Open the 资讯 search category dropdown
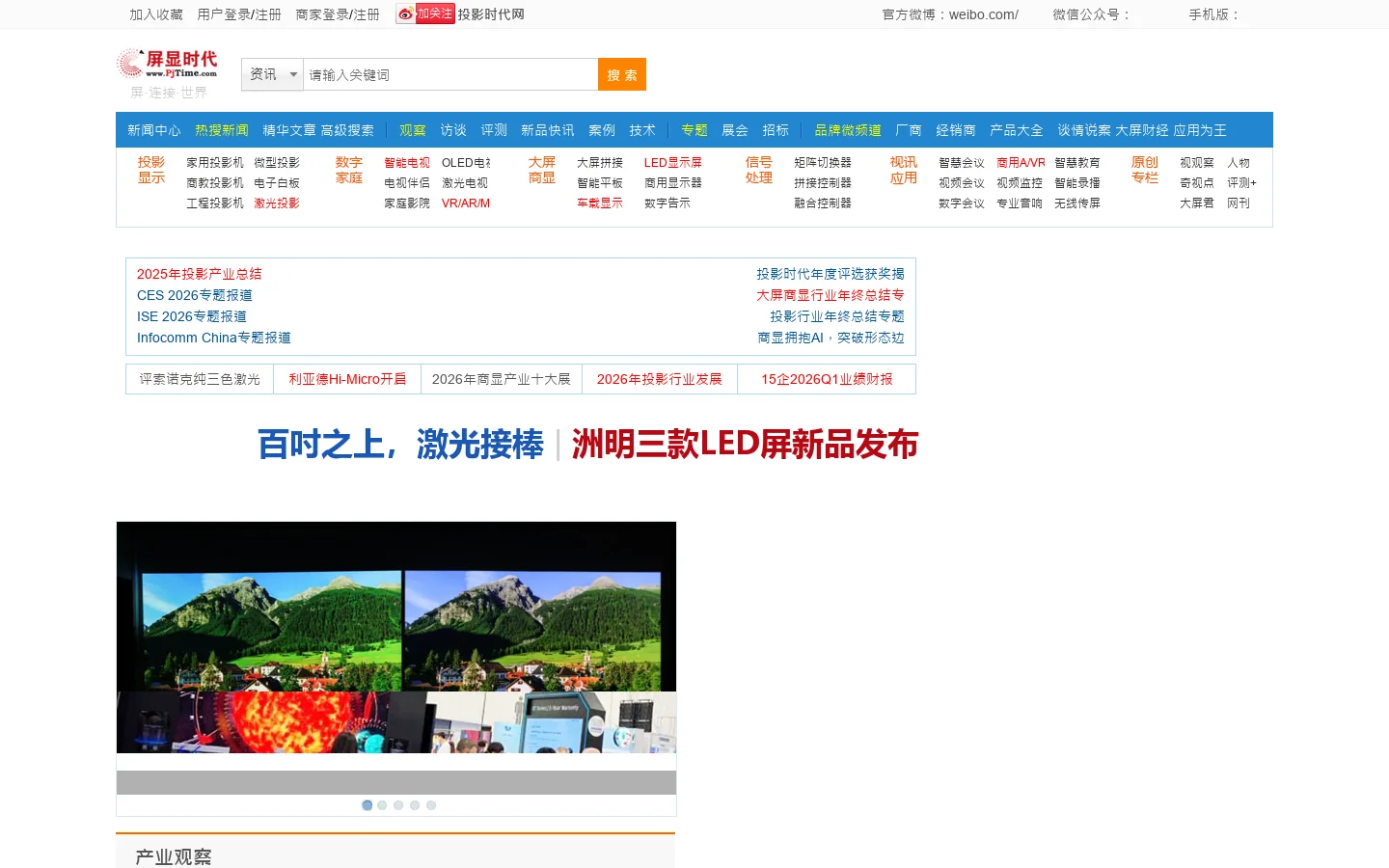1389x868 pixels. (x=273, y=74)
